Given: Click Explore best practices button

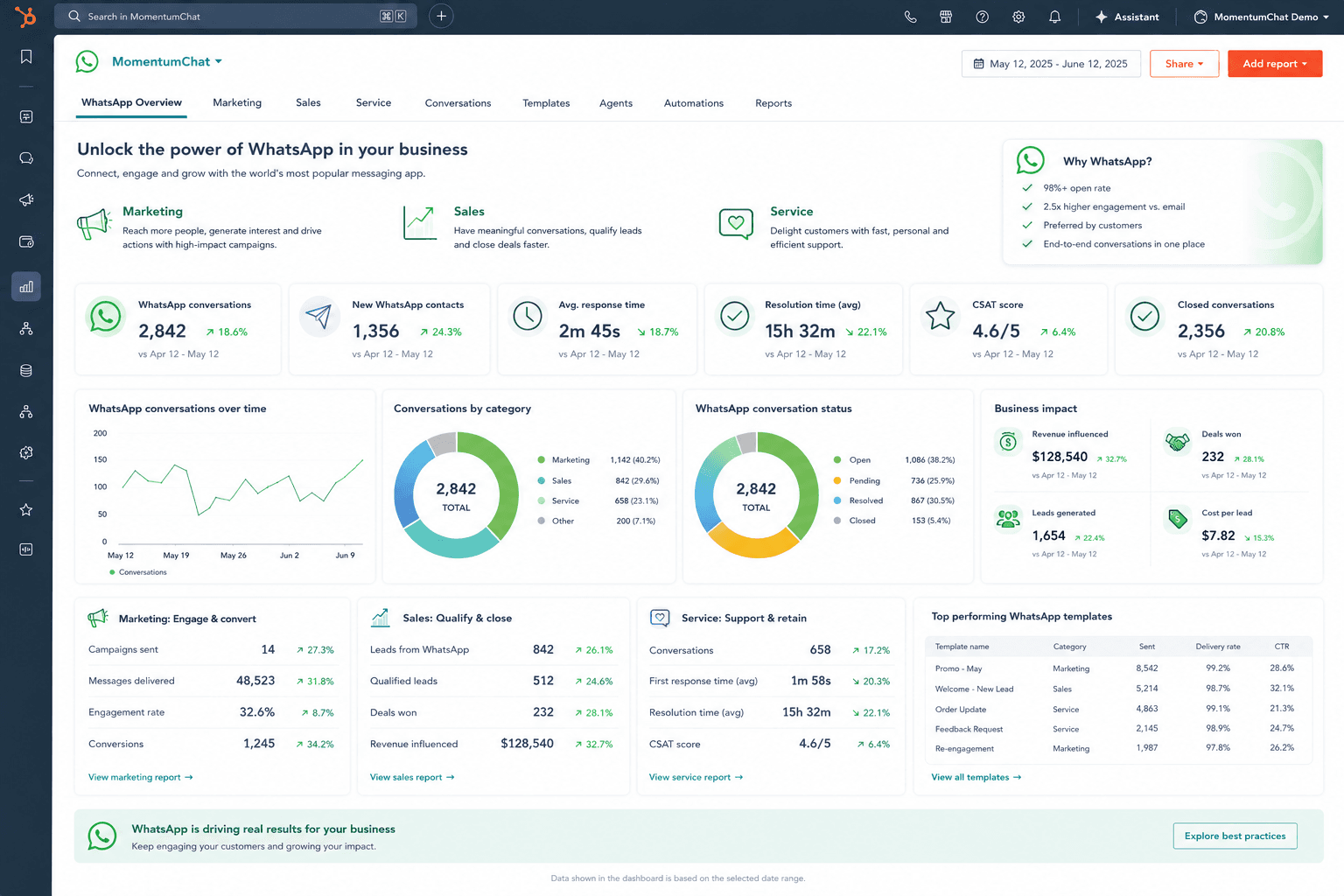Looking at the screenshot, I should 1235,836.
